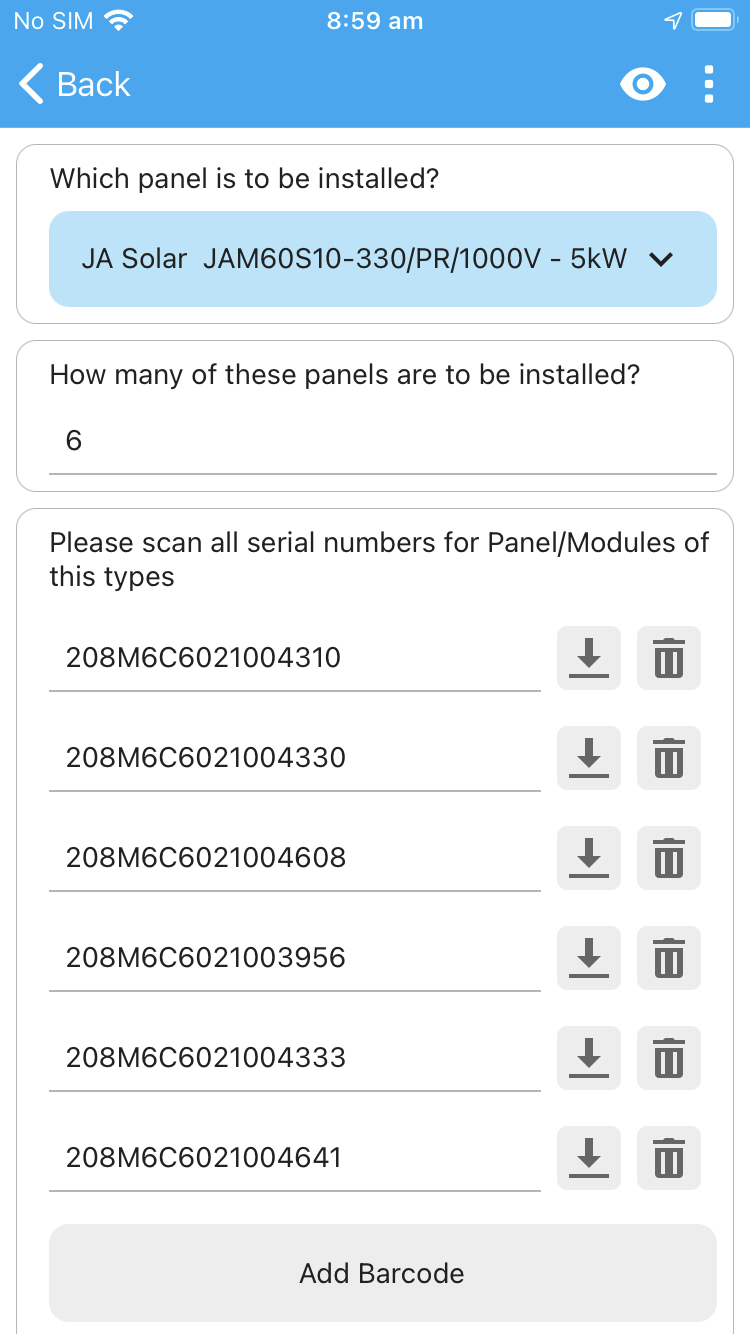The image size is (750, 1334).
Task: Edit the number of panels field
Action: (x=383, y=441)
